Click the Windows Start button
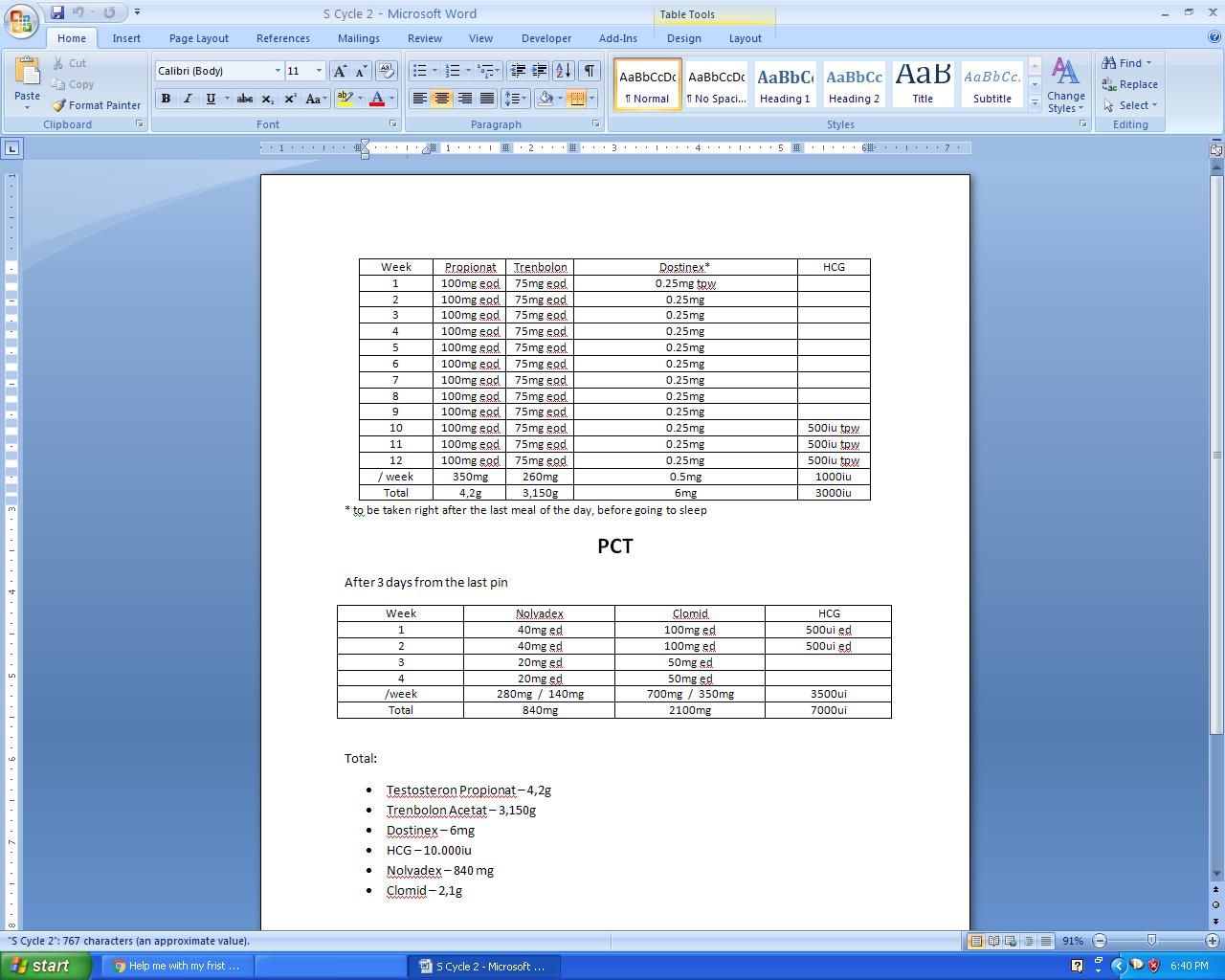The height and width of the screenshot is (980, 1225). (44, 966)
